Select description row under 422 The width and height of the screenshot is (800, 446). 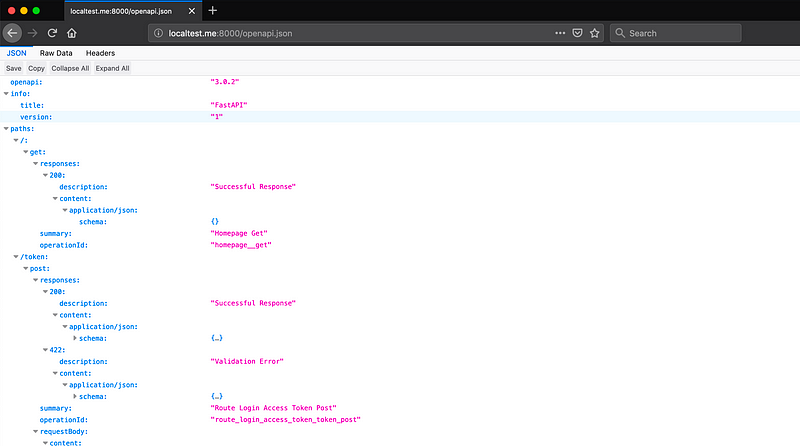pos(400,362)
